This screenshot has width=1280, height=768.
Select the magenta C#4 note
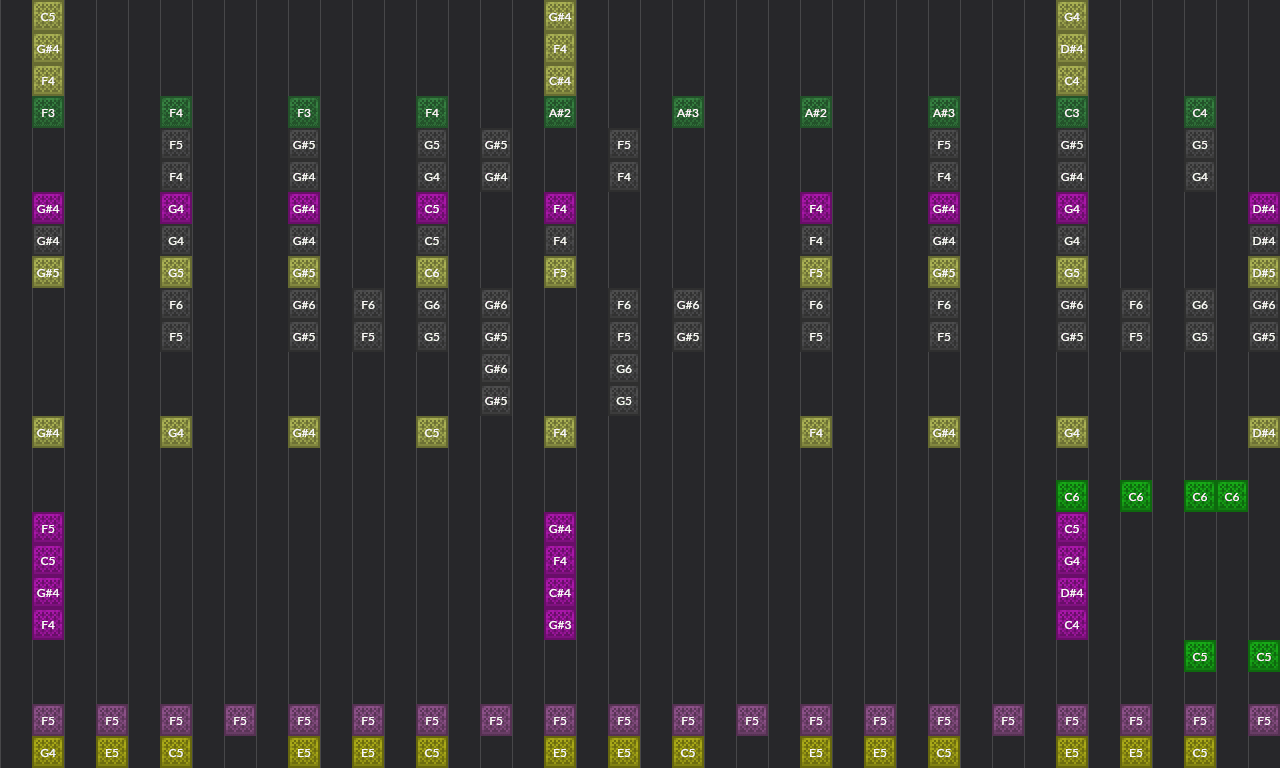(560, 593)
